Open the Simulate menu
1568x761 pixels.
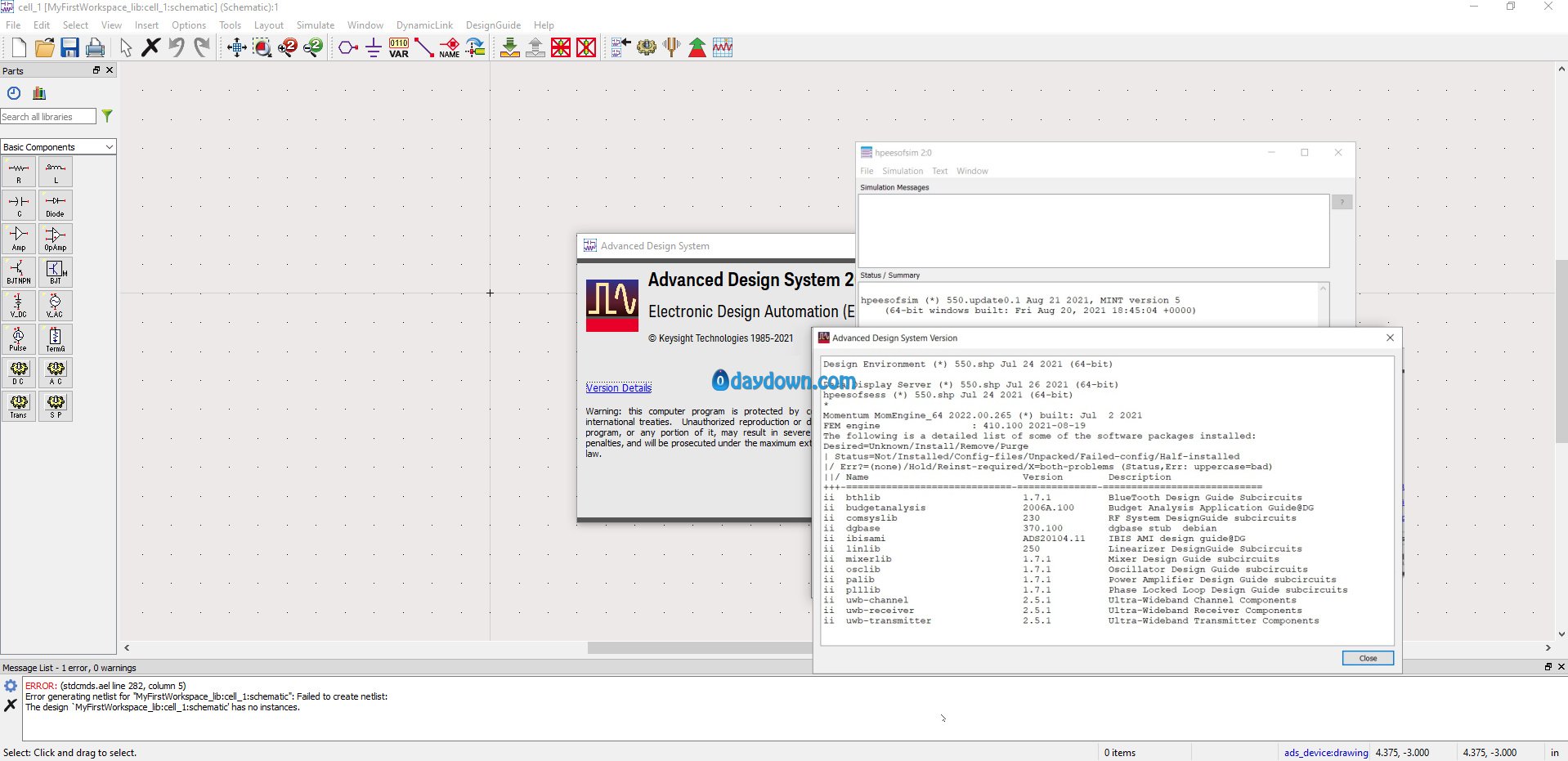pyautogui.click(x=316, y=25)
